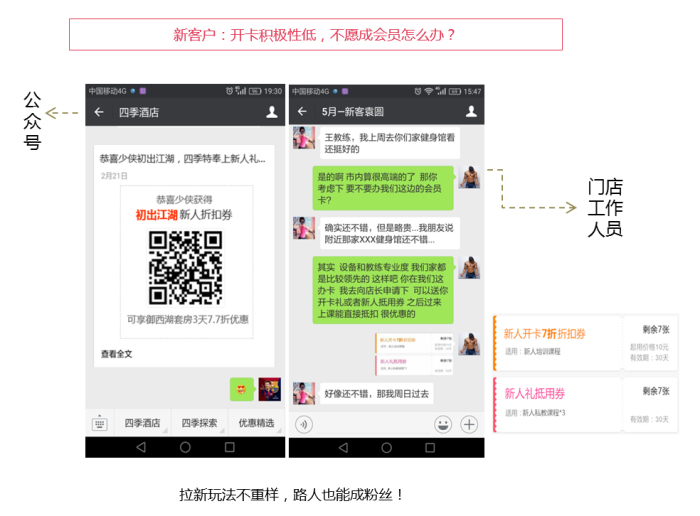Tap the chat message text input field
This screenshot has width=700, height=516.
pos(372,423)
